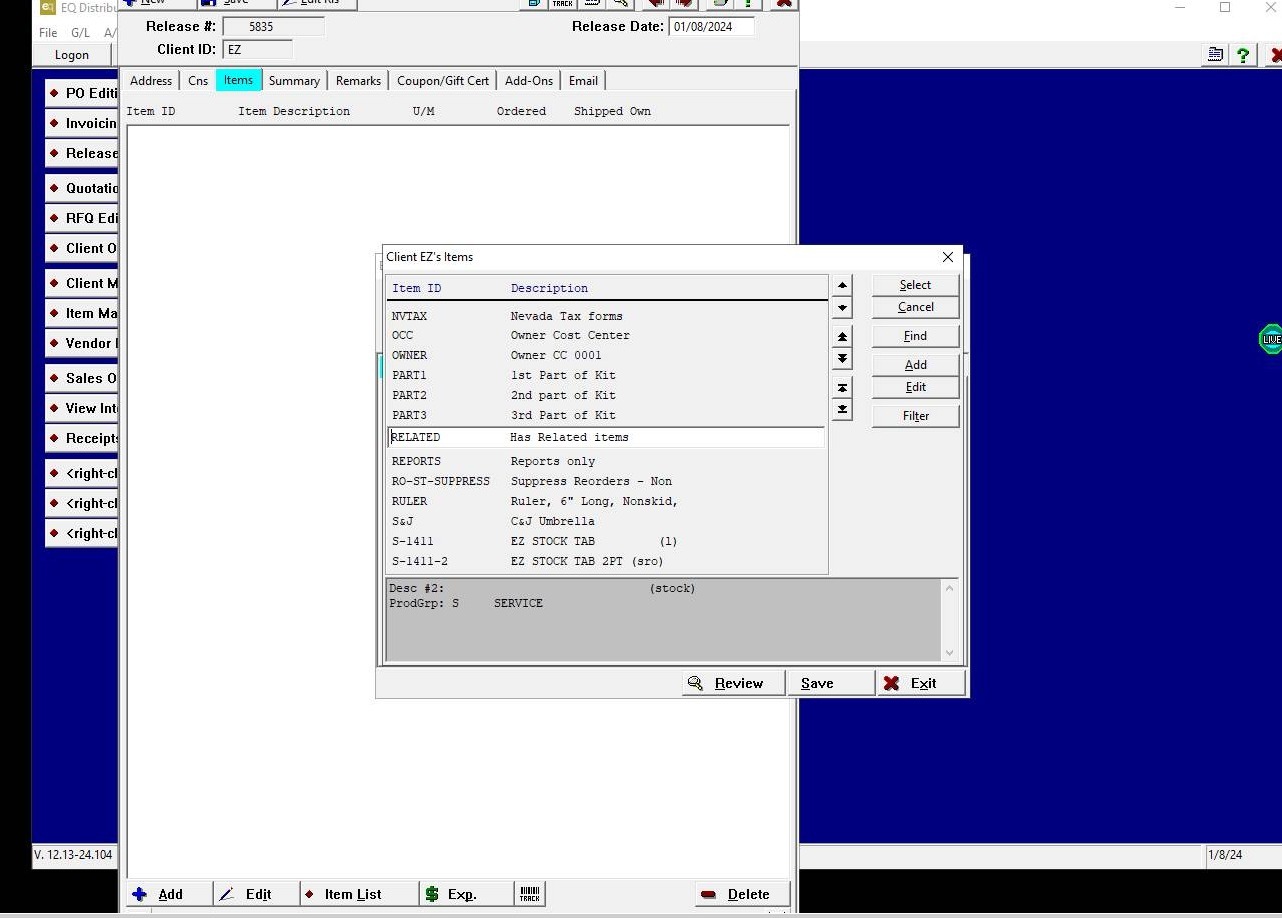This screenshot has height=918, width=1282.
Task: Open the Vendor sidebar button
Action: pos(82,343)
